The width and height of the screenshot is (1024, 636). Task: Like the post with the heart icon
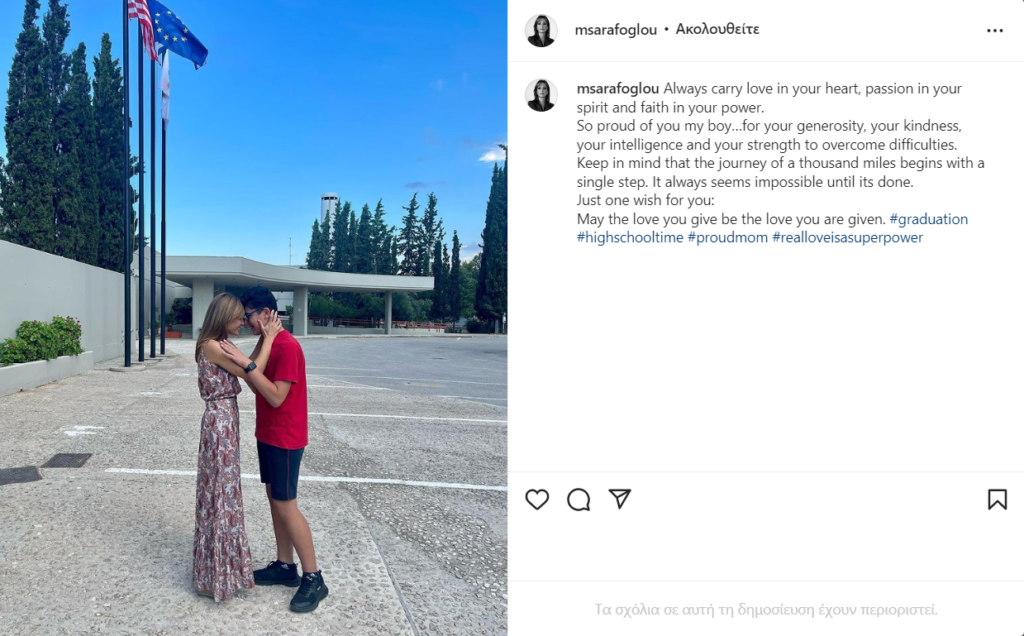537,500
